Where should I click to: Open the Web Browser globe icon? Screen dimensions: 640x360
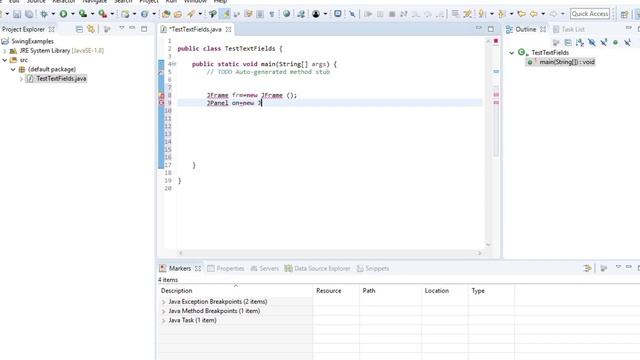click(x=287, y=14)
